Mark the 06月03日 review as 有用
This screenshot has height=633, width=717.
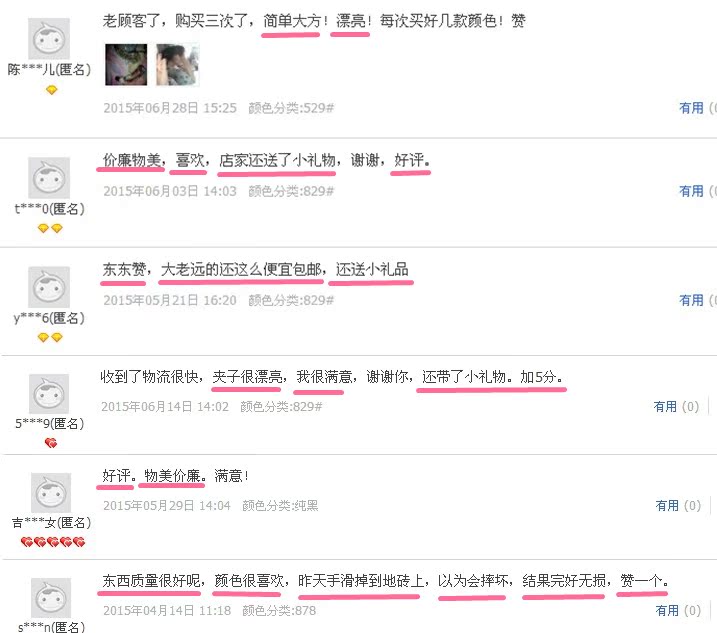691,191
